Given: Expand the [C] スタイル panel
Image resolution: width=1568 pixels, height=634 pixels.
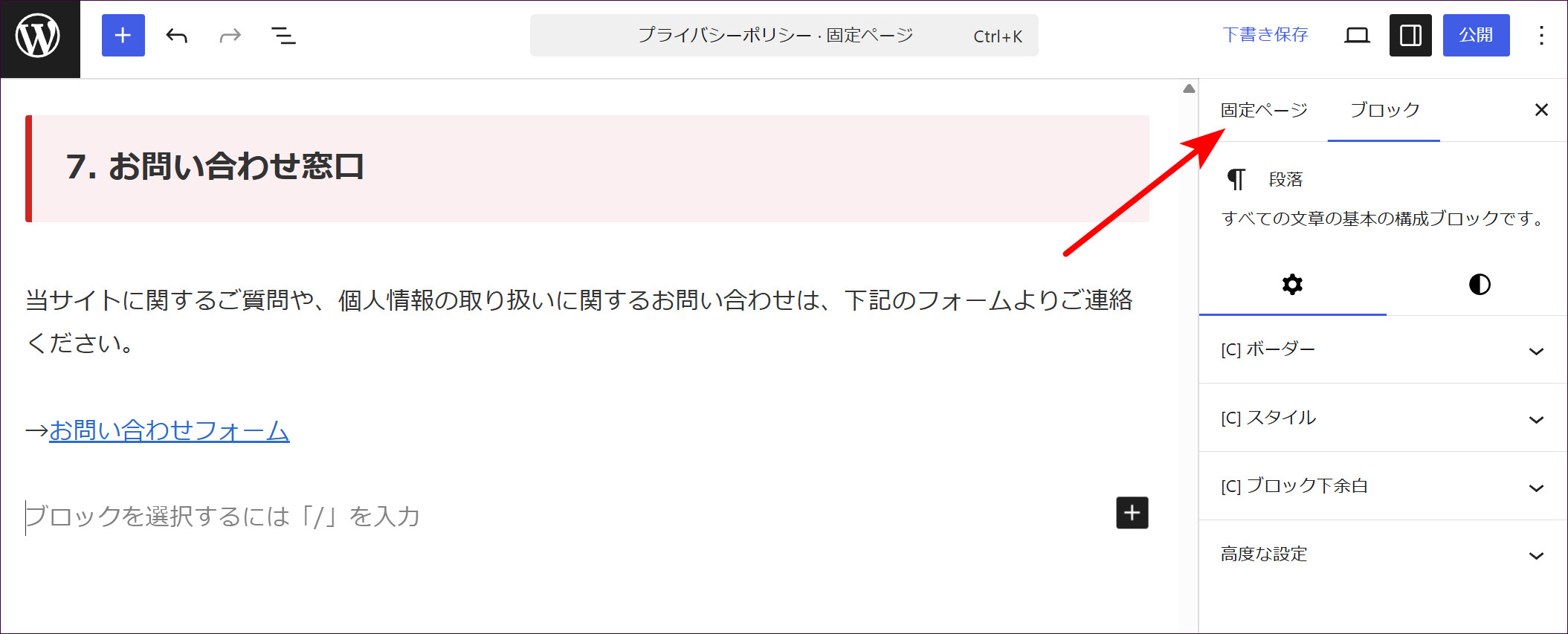Looking at the screenshot, I should [1383, 418].
